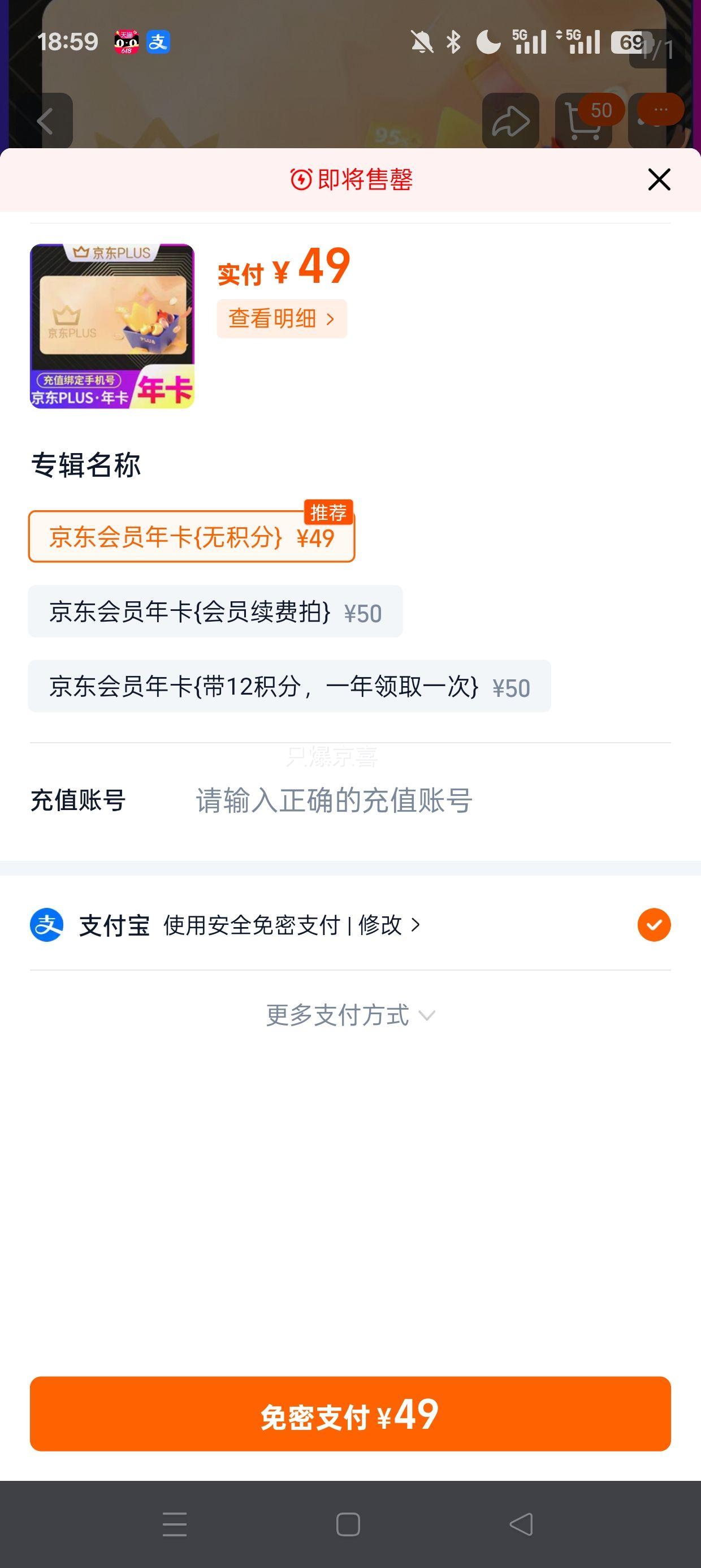The height and width of the screenshot is (1568, 701).
Task: Tap the back arrow icon
Action: click(x=46, y=121)
